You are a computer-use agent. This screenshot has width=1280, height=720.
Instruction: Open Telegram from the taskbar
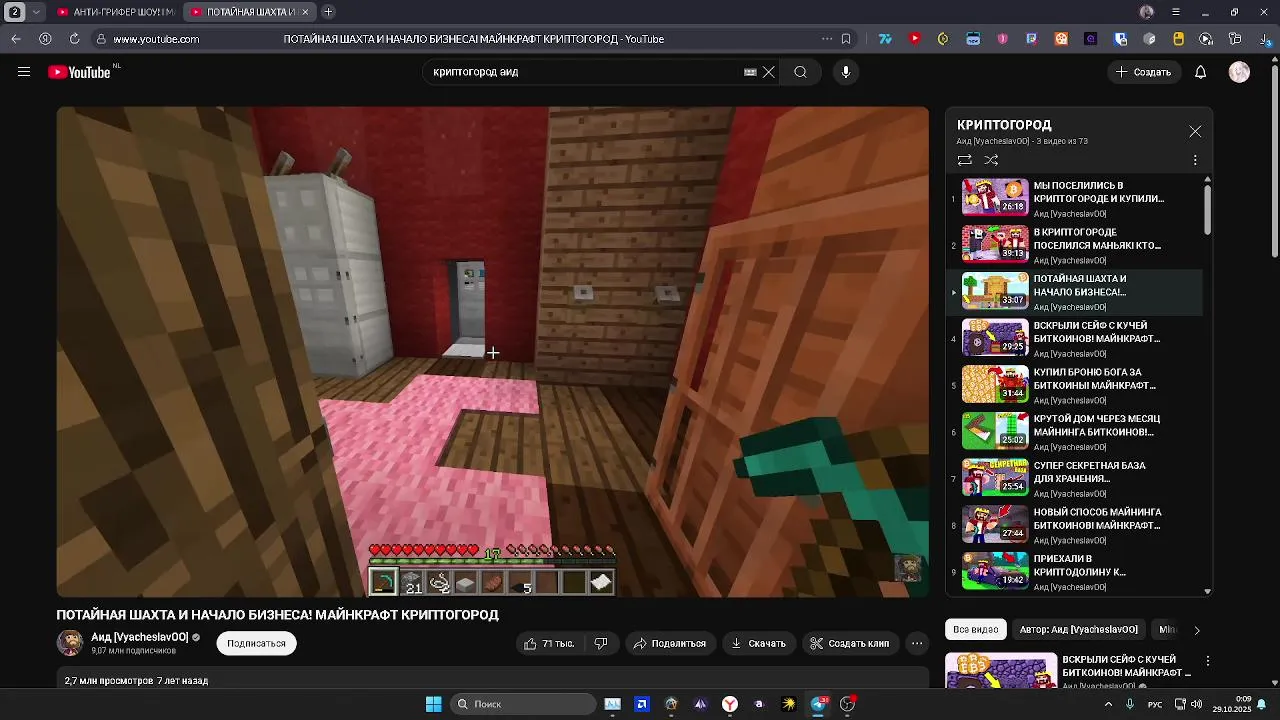(819, 704)
